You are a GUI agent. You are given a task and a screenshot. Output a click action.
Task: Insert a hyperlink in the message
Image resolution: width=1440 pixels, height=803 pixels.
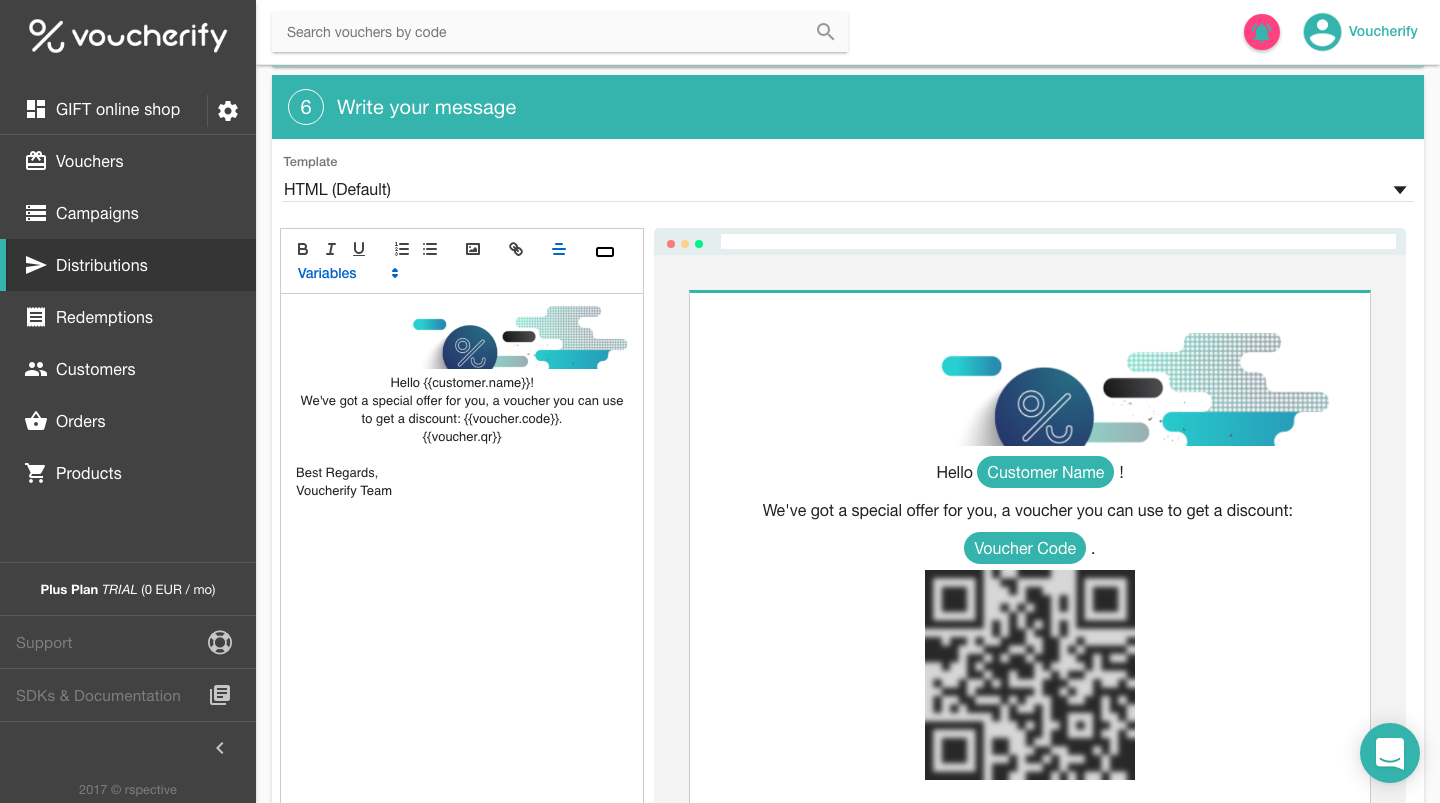[516, 249]
